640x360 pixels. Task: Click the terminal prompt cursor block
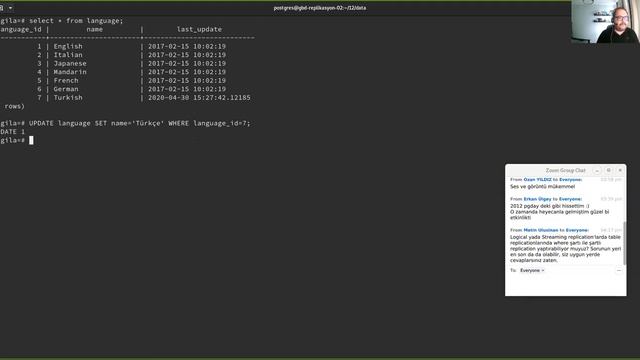31,140
